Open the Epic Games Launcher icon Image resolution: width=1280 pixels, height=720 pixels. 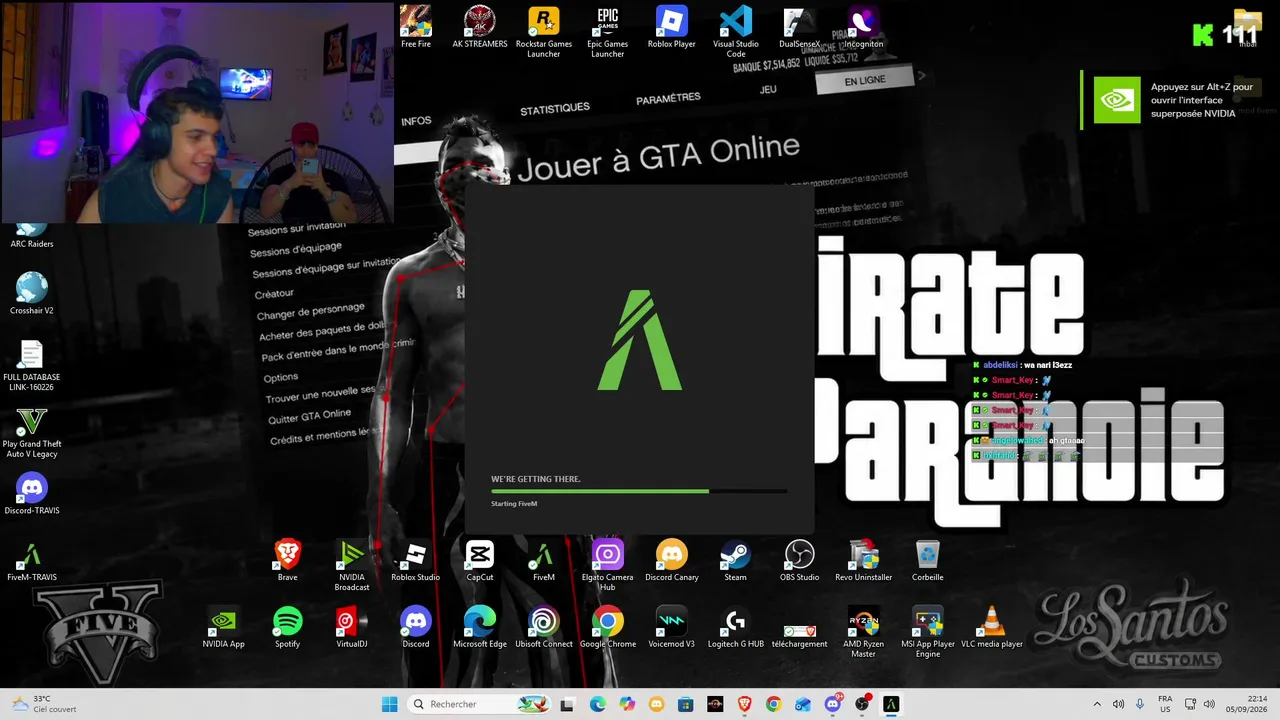[607, 31]
